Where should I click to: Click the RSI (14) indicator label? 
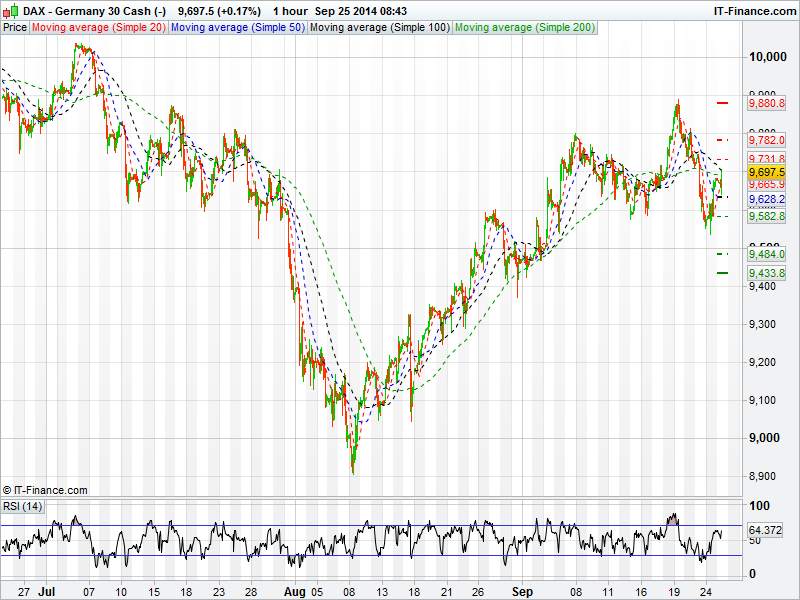click(23, 507)
